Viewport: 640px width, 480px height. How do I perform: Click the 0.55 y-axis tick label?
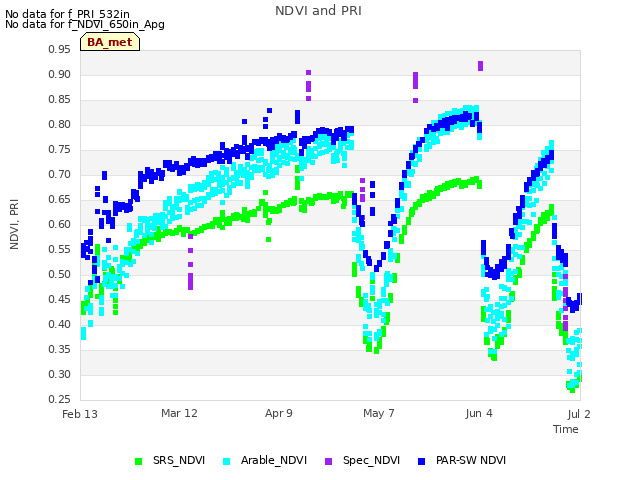click(60, 249)
